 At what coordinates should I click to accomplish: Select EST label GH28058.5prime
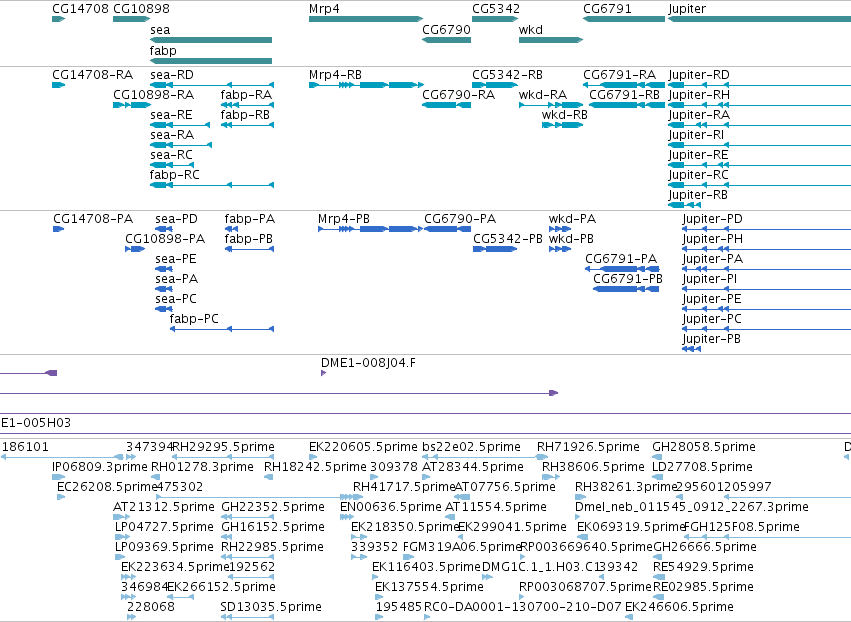703,447
